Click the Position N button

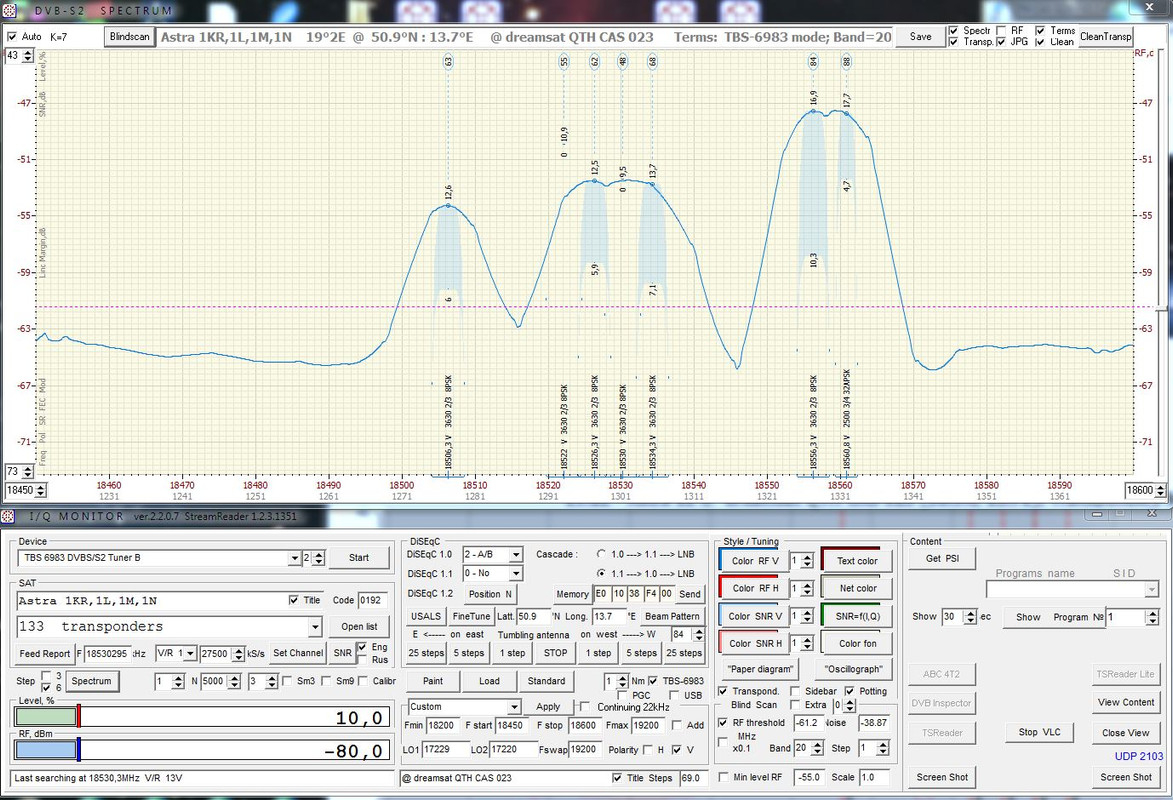tap(490, 594)
